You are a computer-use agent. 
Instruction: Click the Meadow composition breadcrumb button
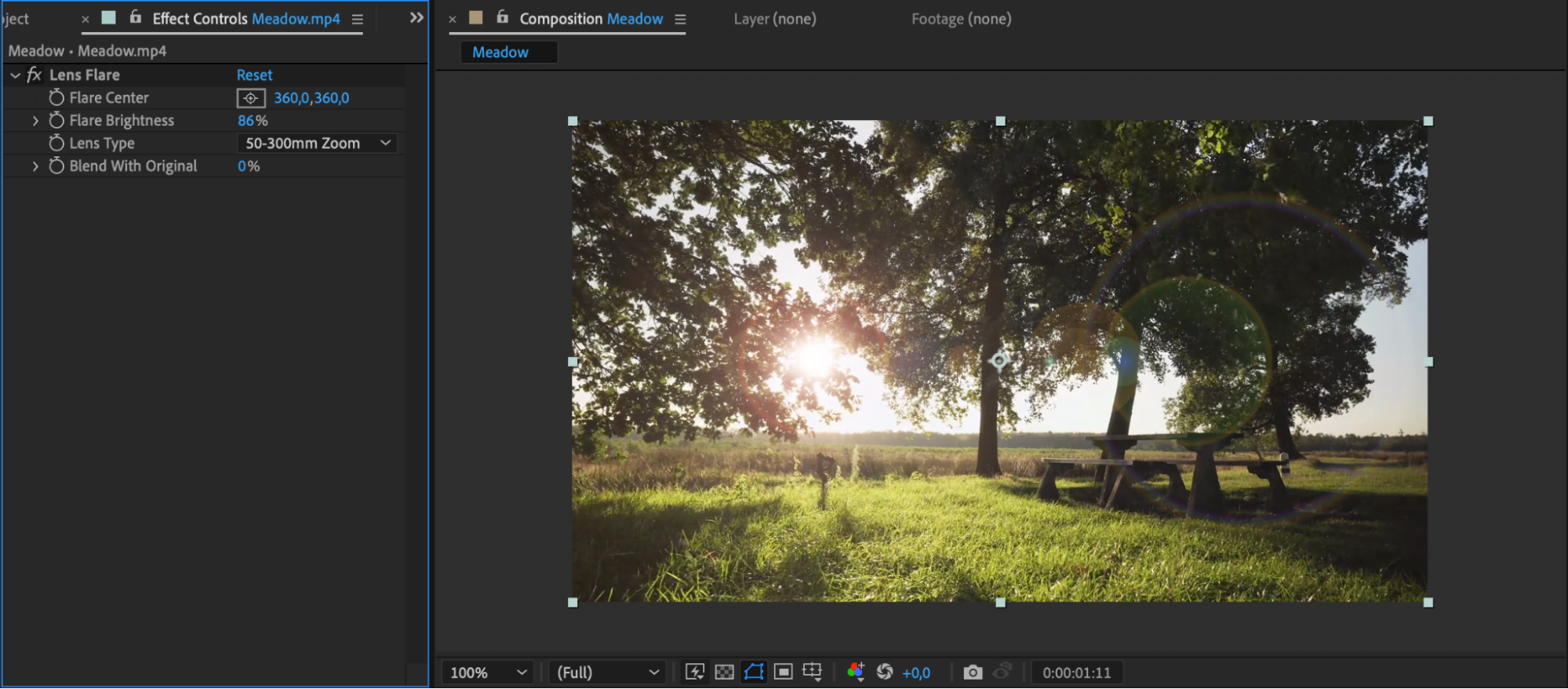(500, 53)
